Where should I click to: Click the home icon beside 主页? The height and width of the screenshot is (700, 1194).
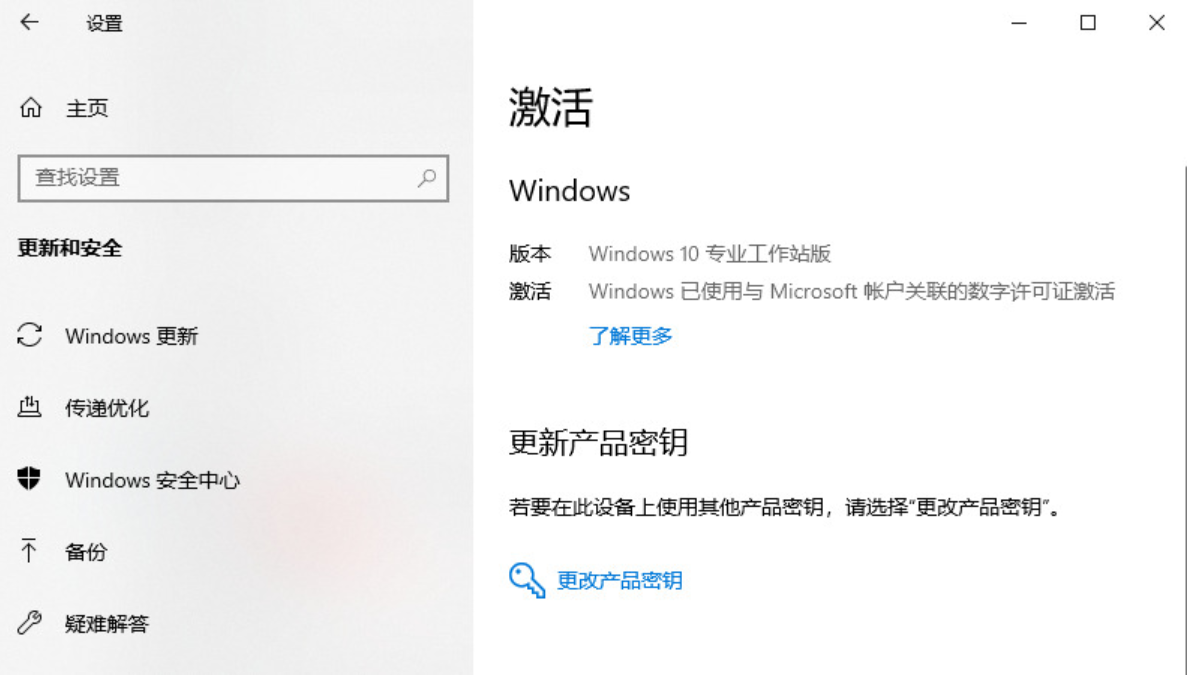tap(30, 107)
